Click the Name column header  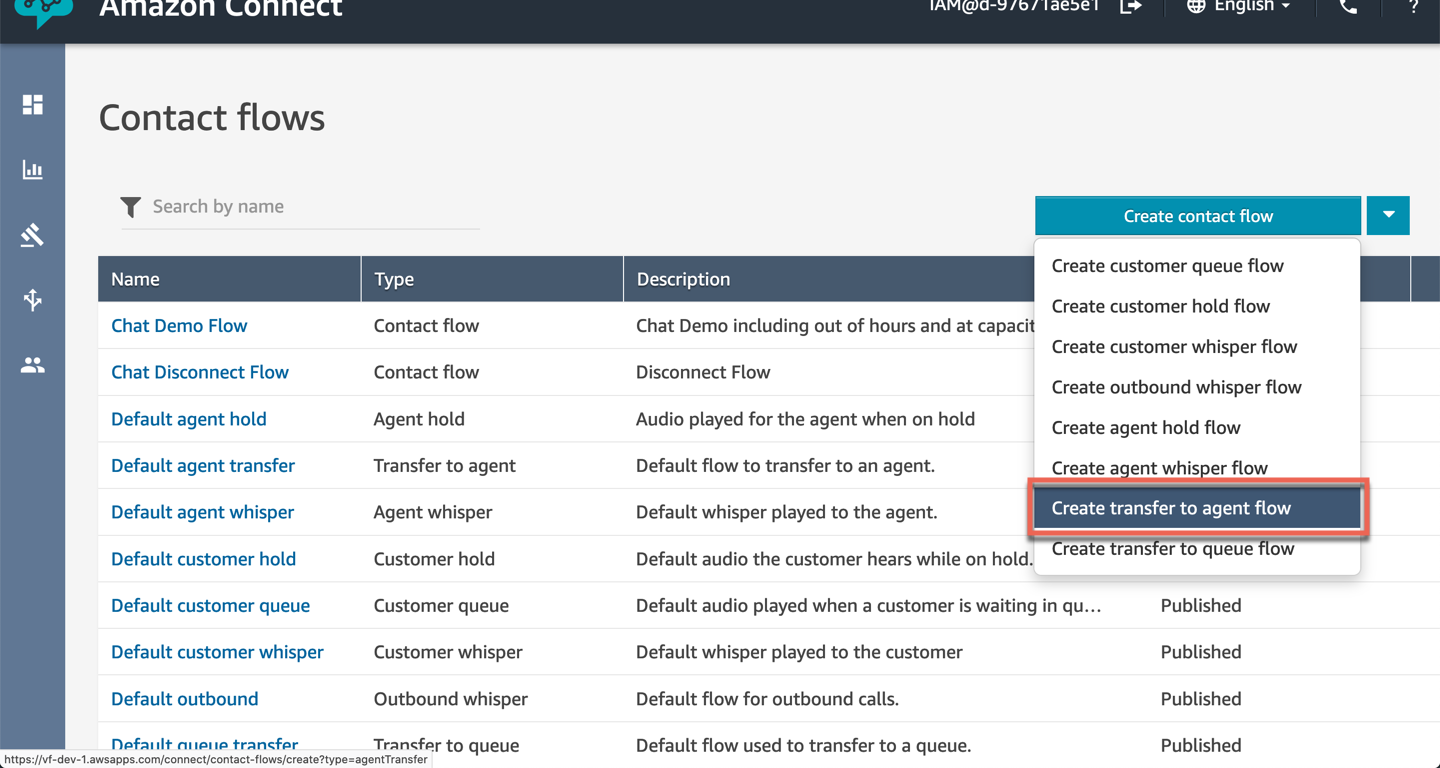pyautogui.click(x=135, y=279)
